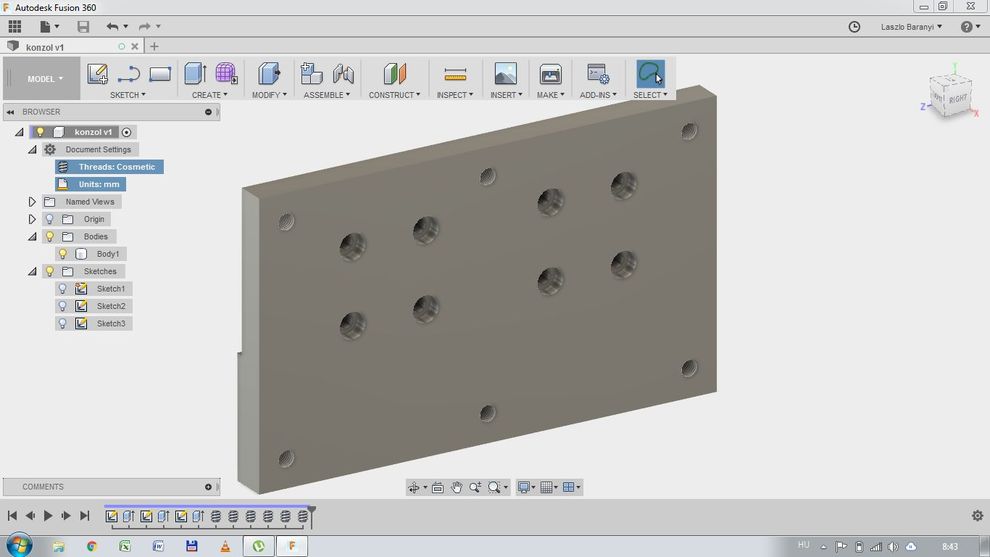Click the Measure ruler icon
This screenshot has width=990, height=557.
point(455,74)
